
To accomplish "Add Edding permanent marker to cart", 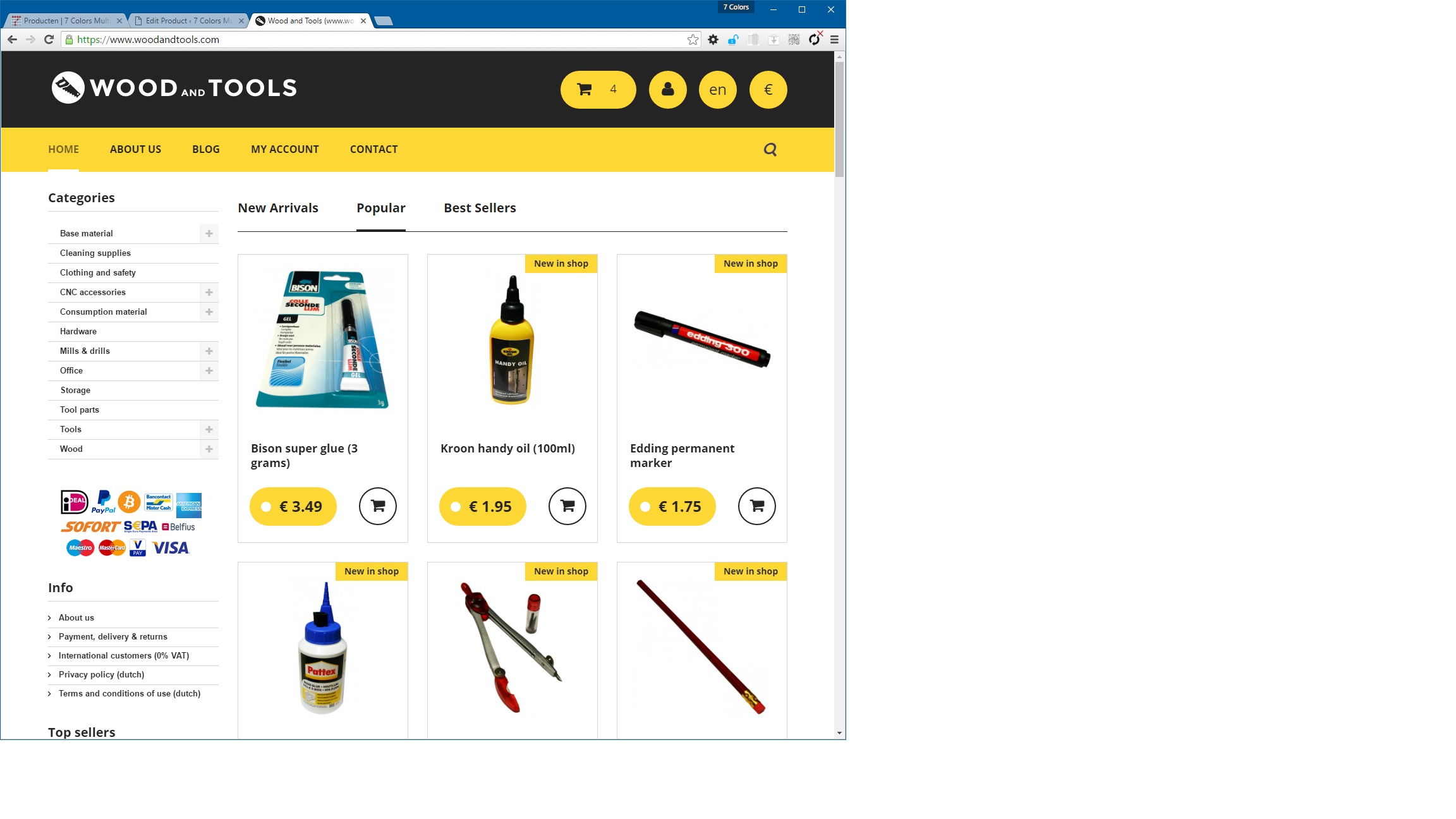I will (x=756, y=506).
